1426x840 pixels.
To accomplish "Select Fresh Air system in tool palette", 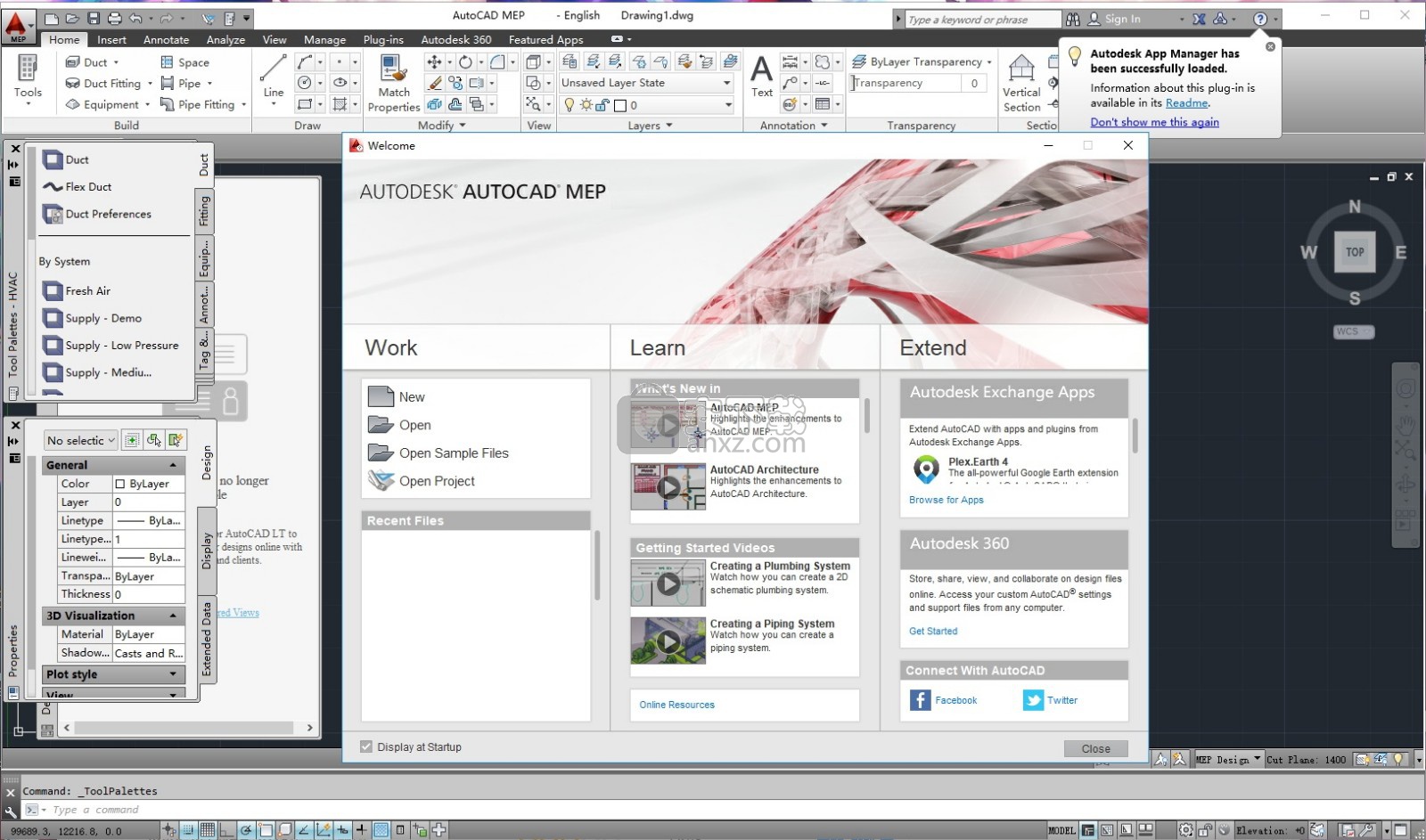I will point(77,291).
